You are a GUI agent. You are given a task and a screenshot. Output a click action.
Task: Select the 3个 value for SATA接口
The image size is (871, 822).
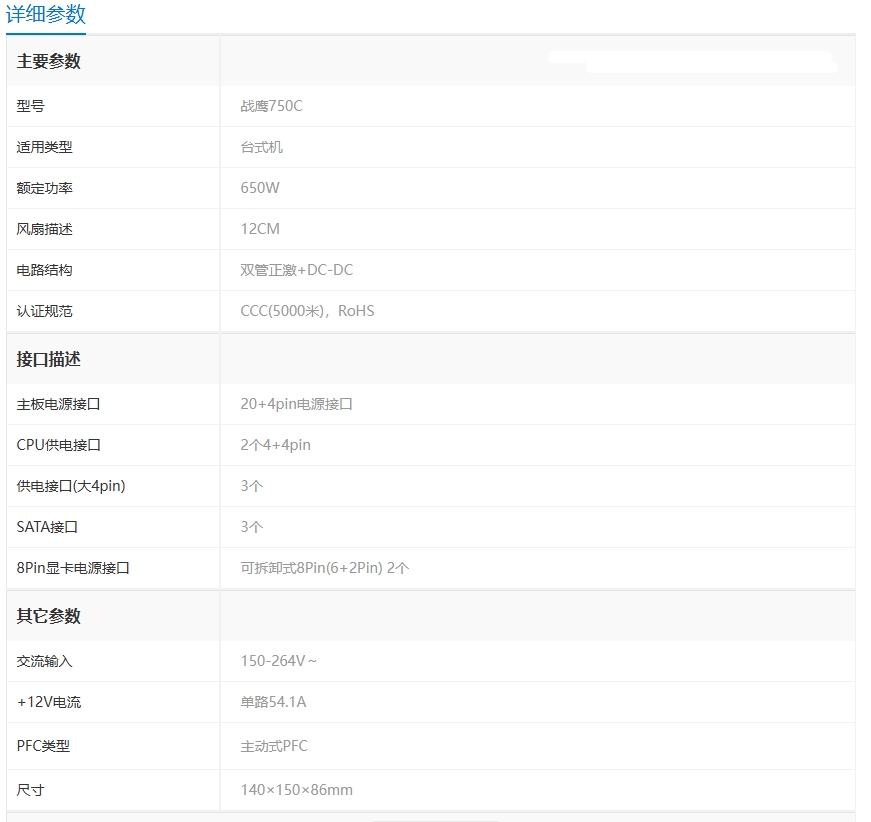252,527
